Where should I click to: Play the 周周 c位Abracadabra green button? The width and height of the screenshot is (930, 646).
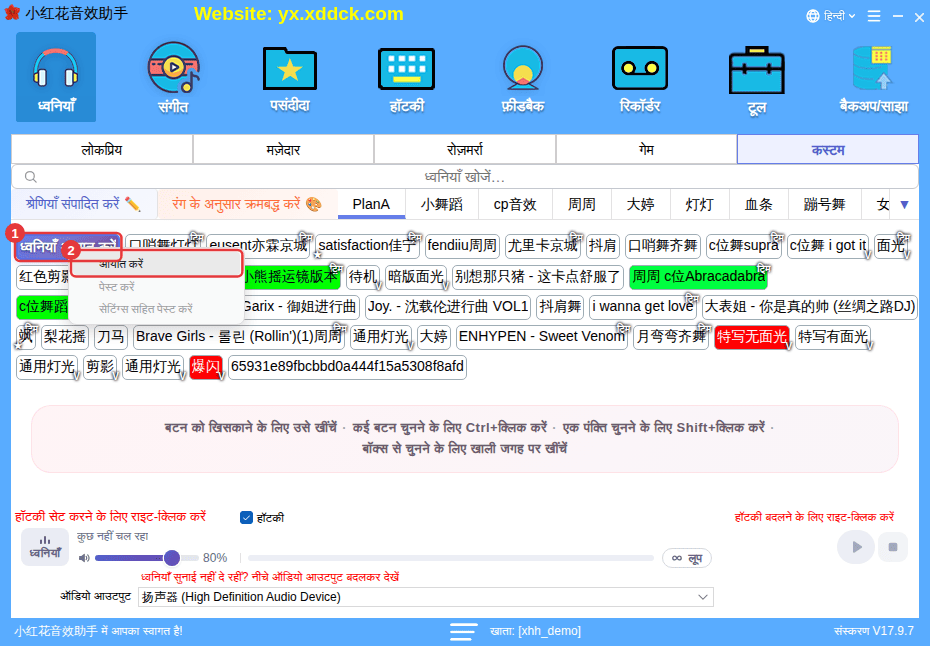click(698, 276)
